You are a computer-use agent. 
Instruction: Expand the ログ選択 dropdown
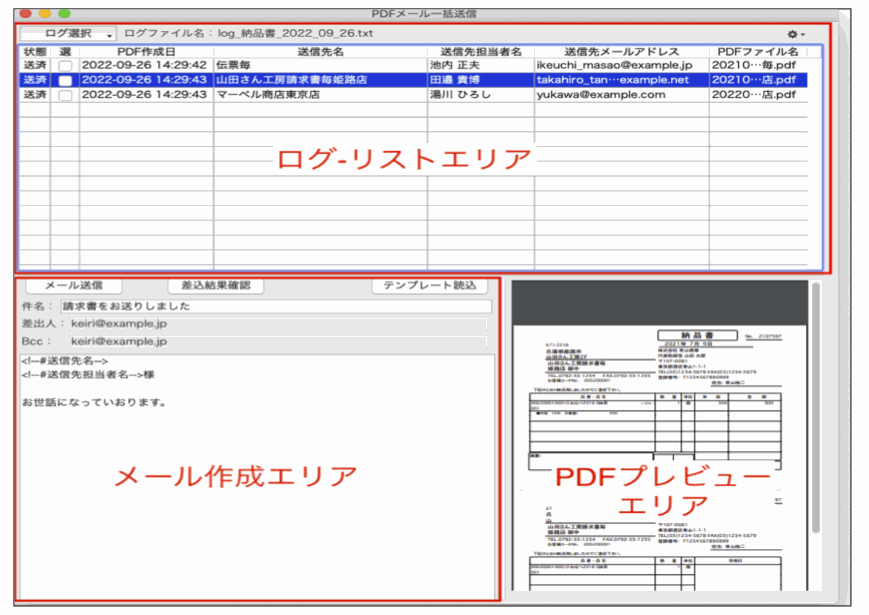coord(67,34)
